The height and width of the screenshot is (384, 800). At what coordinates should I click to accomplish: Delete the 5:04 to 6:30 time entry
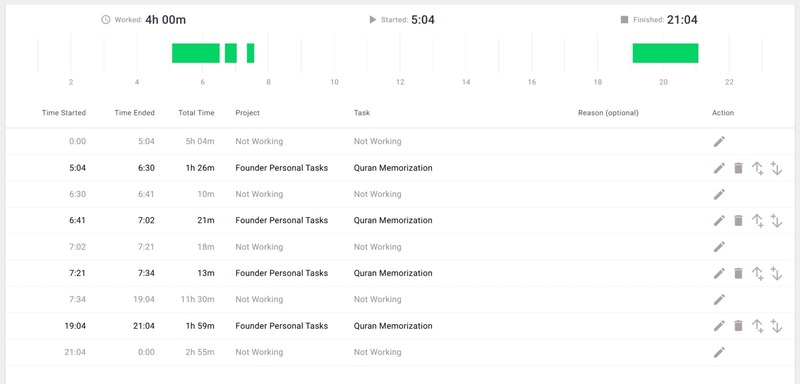pos(738,168)
